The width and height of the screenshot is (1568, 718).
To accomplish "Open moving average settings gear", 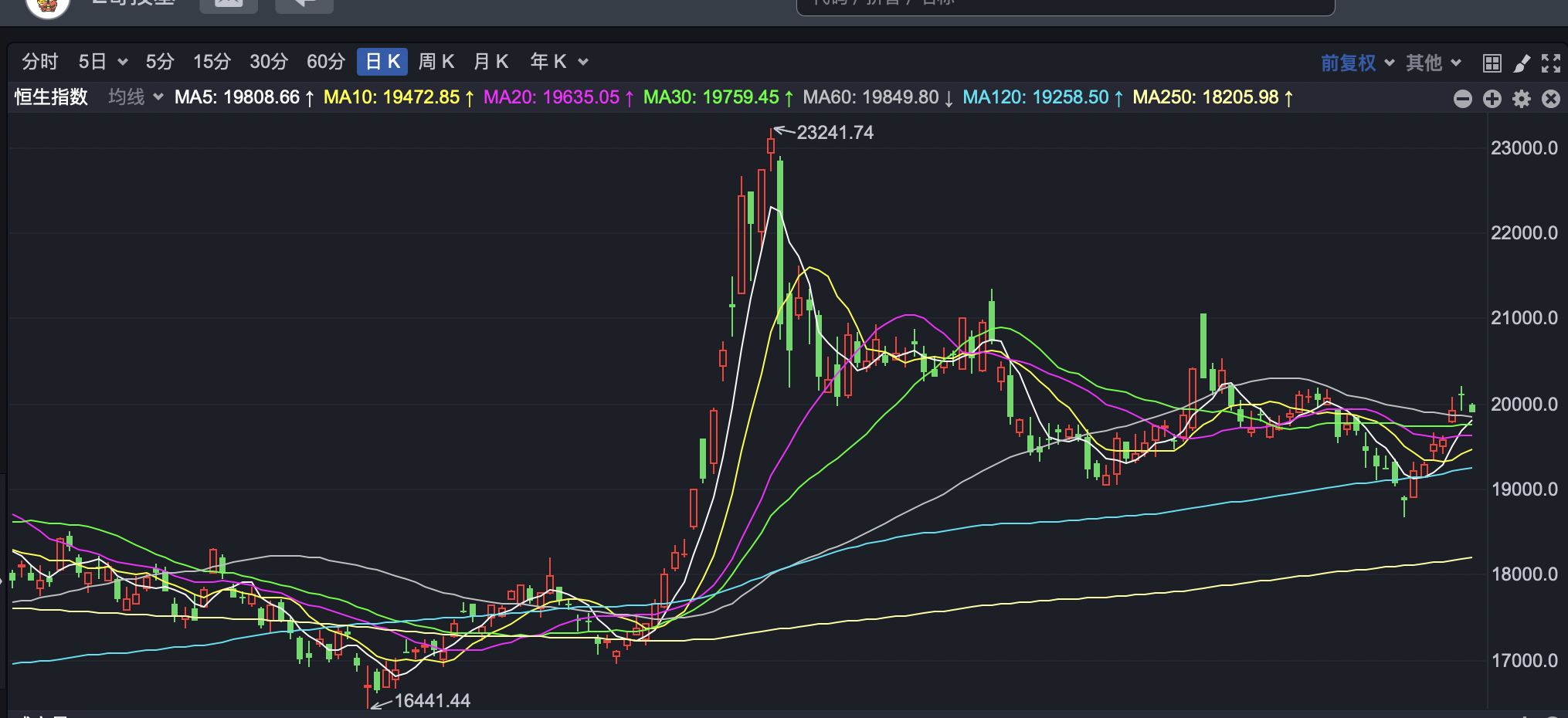I will (x=1521, y=99).
